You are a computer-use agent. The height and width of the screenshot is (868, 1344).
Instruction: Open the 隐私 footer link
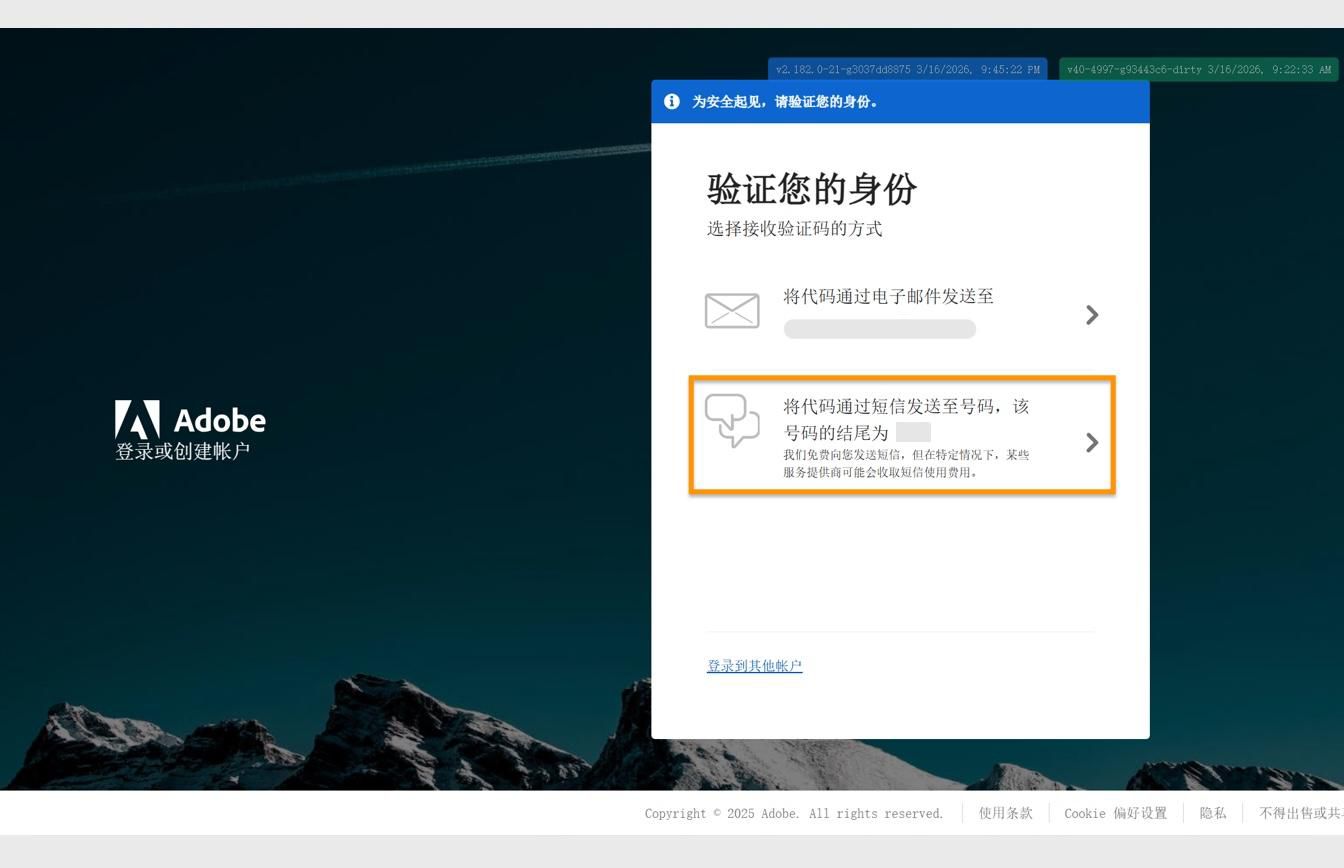click(x=1212, y=813)
